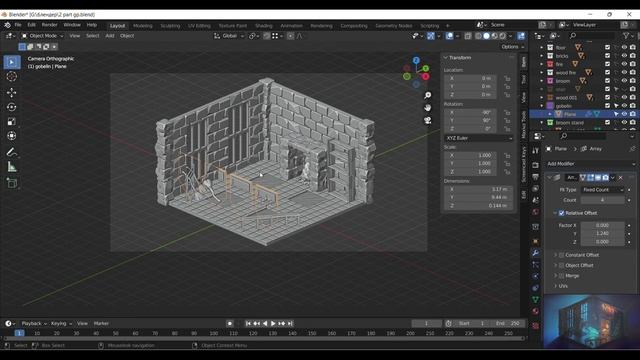This screenshot has width=640, height=360.
Task: Hide the bricks collection in viewport
Action: click(x=624, y=56)
